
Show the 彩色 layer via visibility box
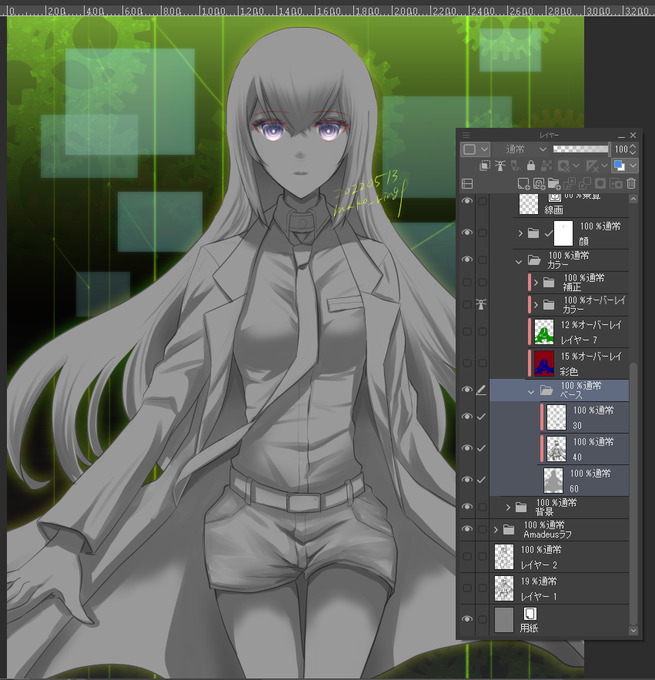[x=467, y=363]
